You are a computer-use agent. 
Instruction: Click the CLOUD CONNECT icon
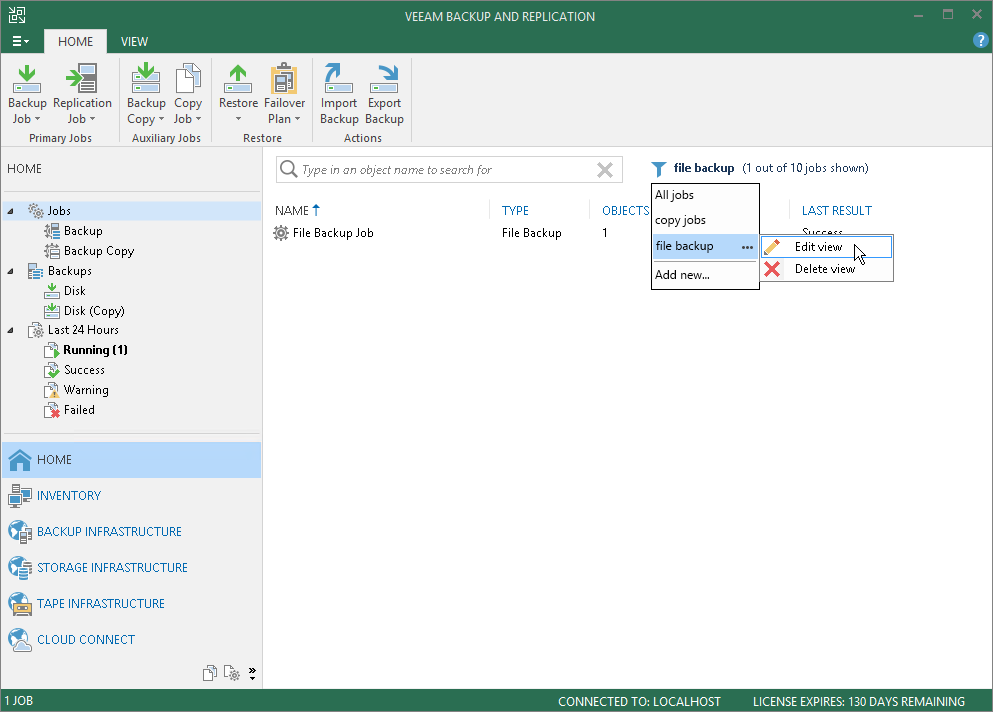(20, 640)
